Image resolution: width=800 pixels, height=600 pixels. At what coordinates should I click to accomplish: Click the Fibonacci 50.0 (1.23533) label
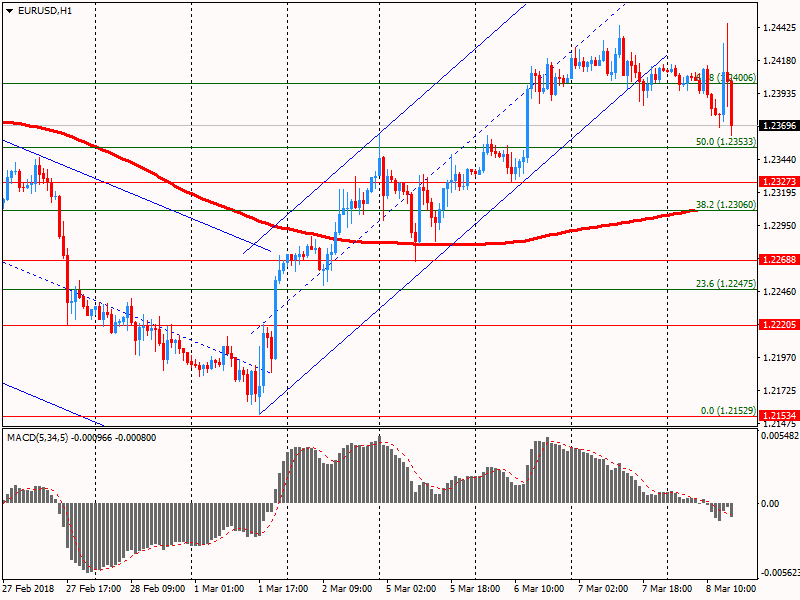pyautogui.click(x=726, y=141)
